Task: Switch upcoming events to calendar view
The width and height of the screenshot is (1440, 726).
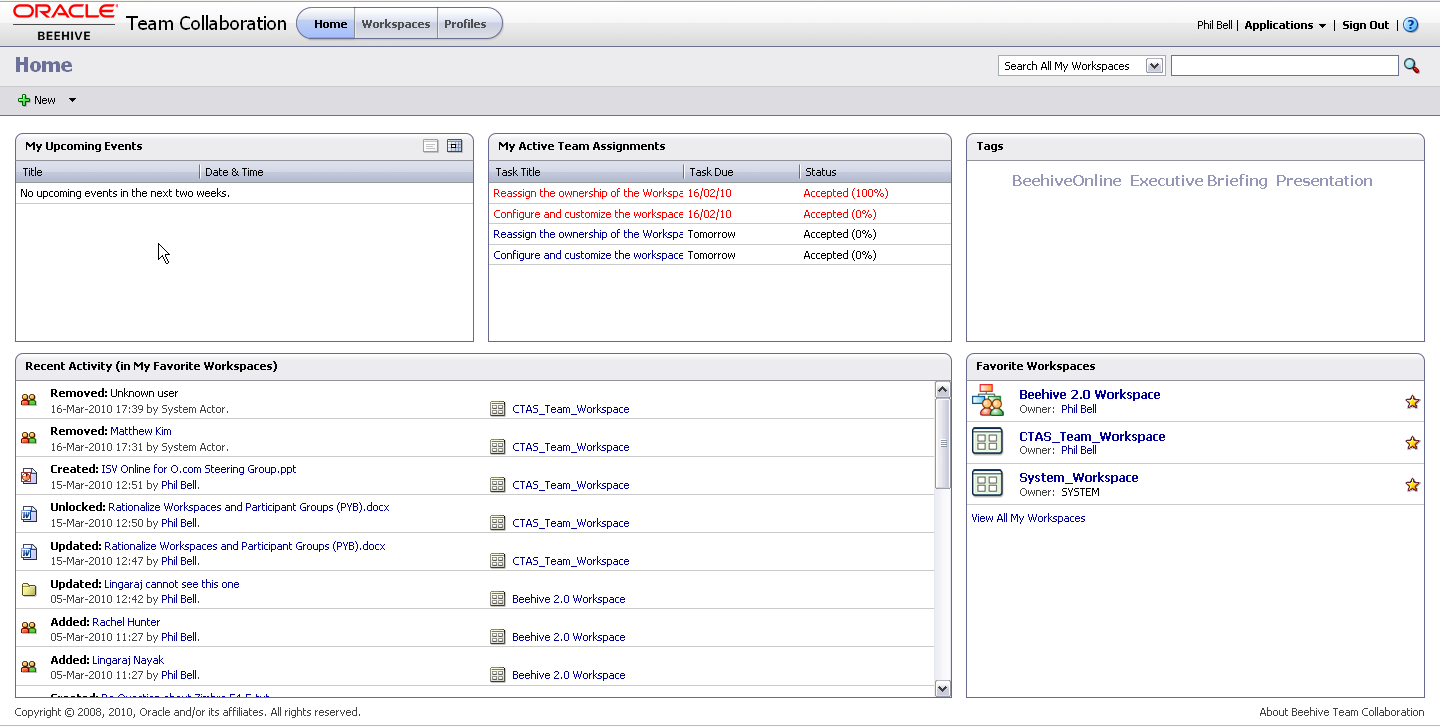Action: 455,146
